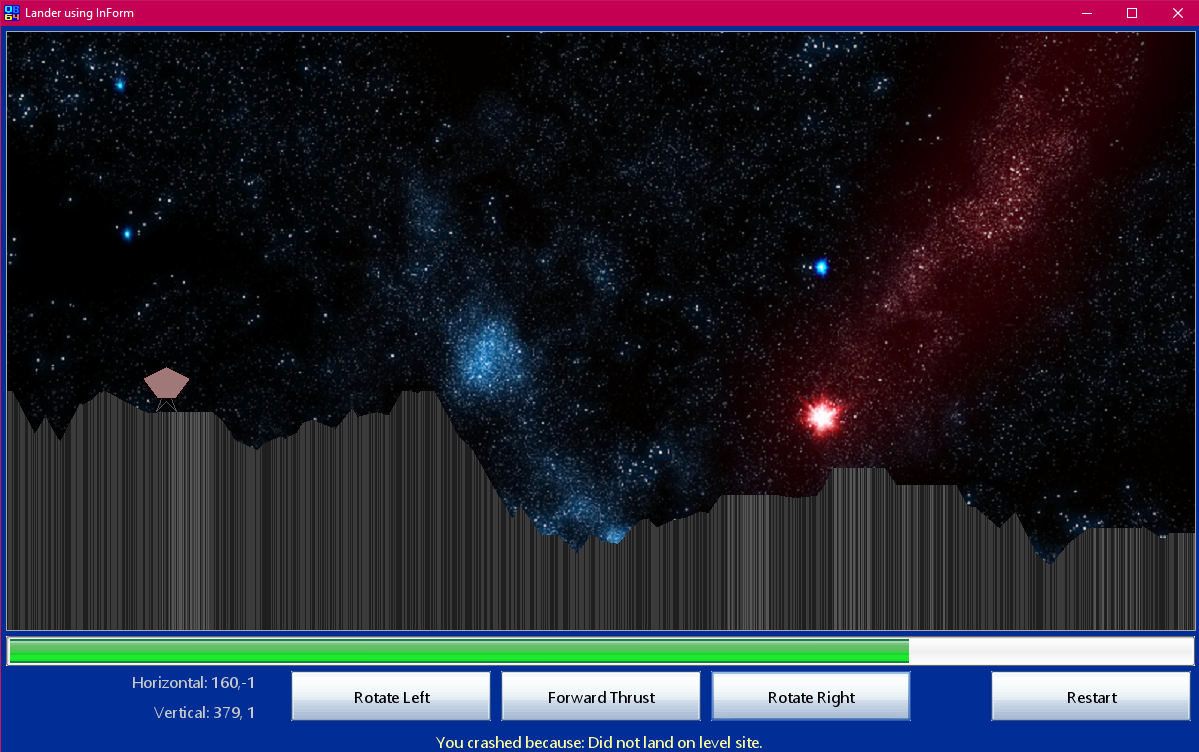Click the crash reason message text
The height and width of the screenshot is (752, 1199).
tap(599, 742)
